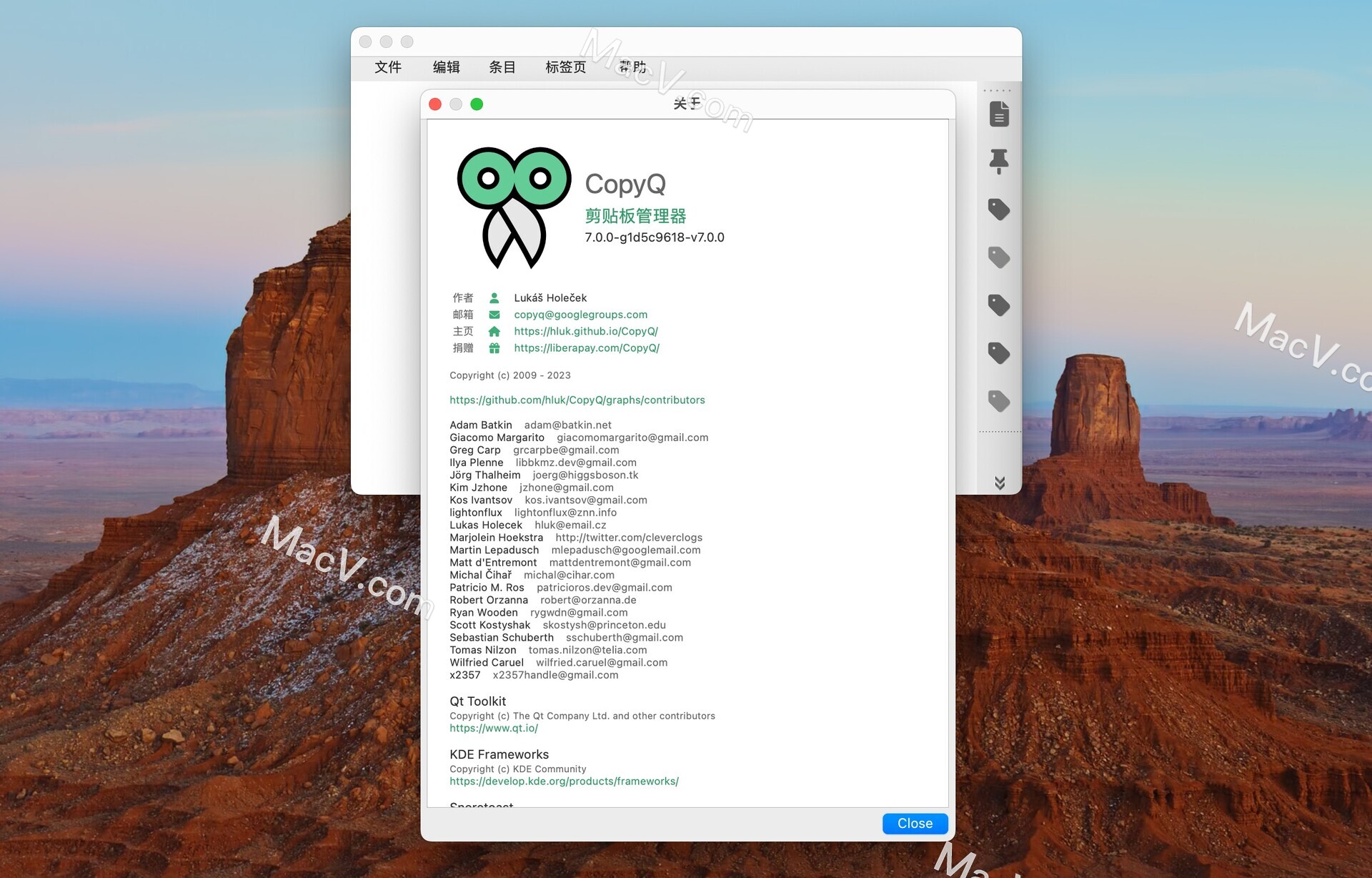
Task: Click email rygwdn@gmail.com
Action: (579, 613)
